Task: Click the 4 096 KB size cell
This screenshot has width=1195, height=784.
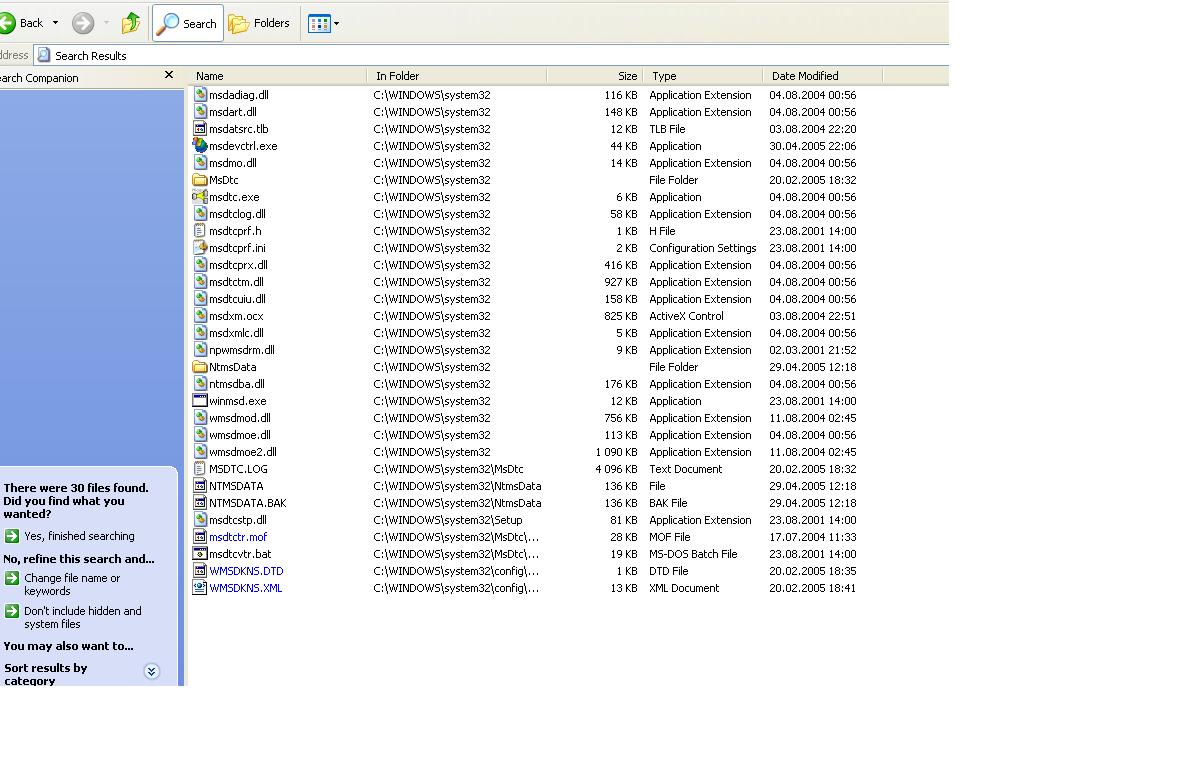Action: (616, 469)
